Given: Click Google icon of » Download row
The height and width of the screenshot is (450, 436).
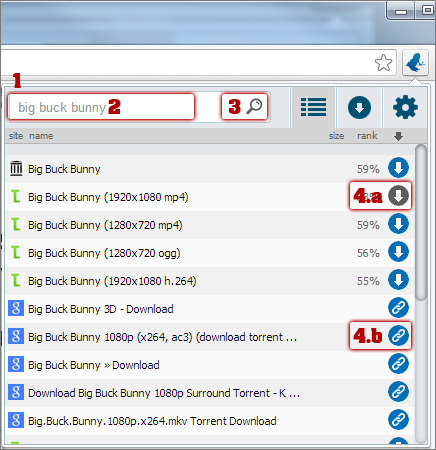Looking at the screenshot, I should [x=16, y=364].
